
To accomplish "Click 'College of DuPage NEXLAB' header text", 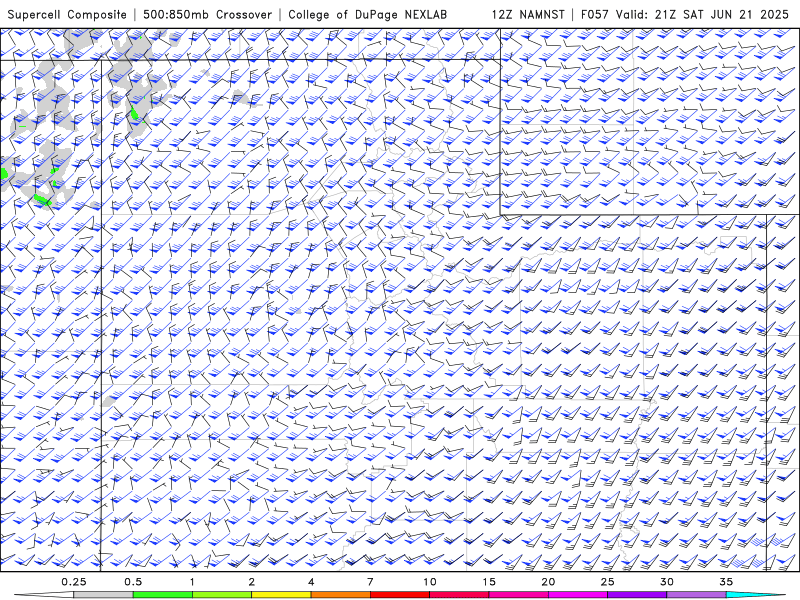I will (367, 14).
